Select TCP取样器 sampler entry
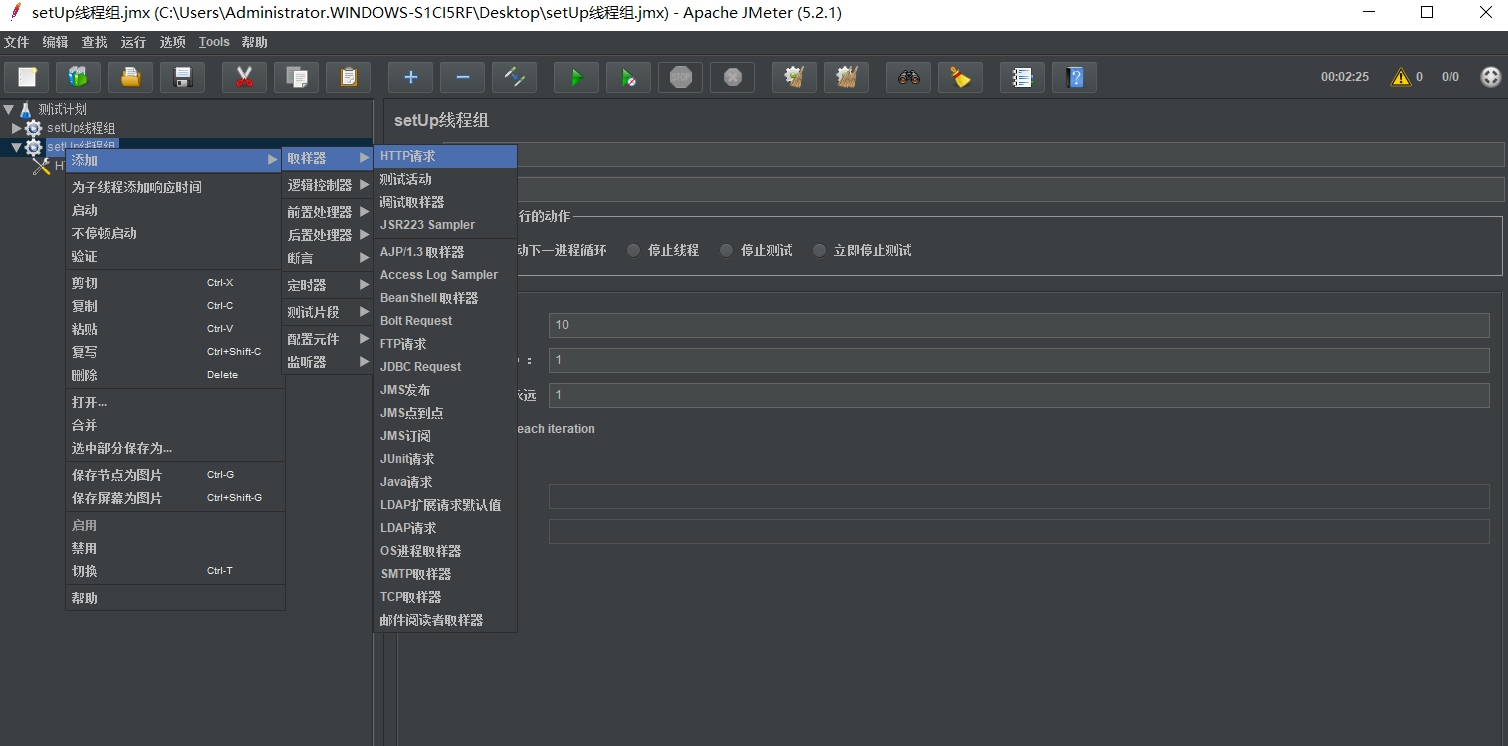The width and height of the screenshot is (1508, 746). coord(445,597)
